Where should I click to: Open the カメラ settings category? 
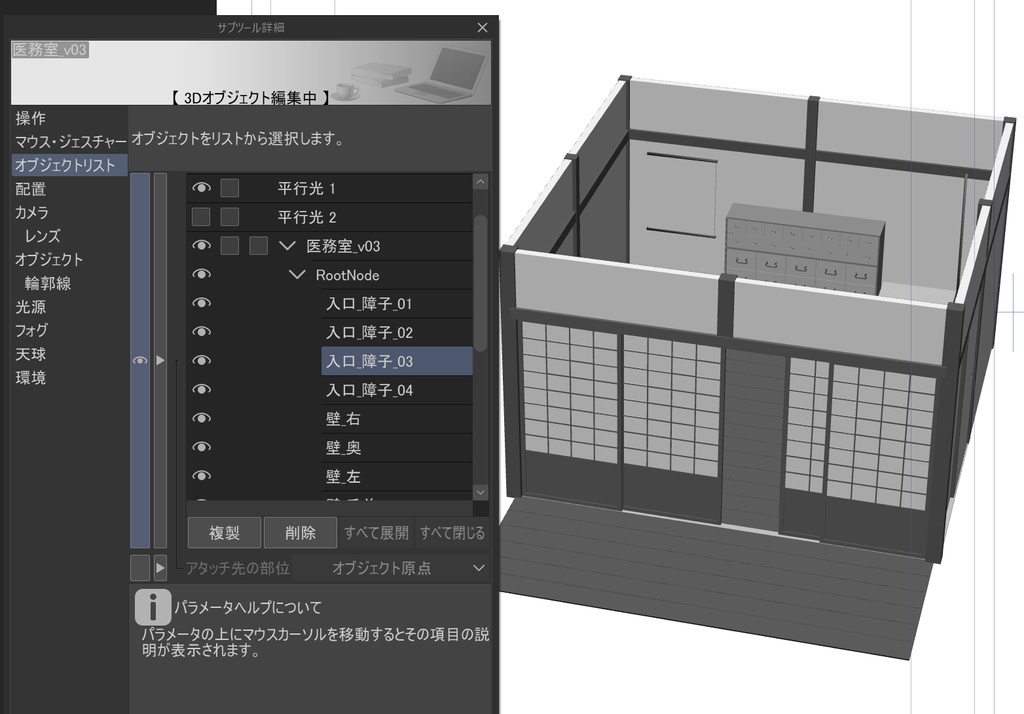point(30,212)
